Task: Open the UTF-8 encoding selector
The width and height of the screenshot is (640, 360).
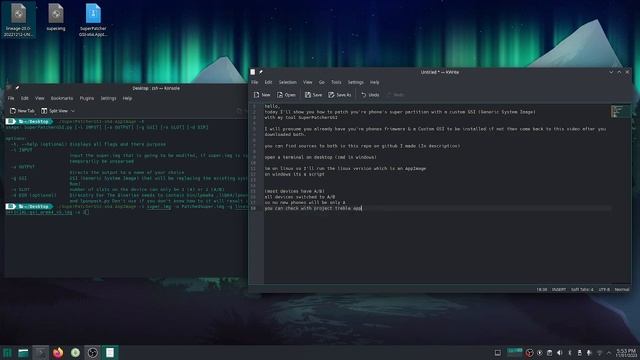Action: pos(604,289)
